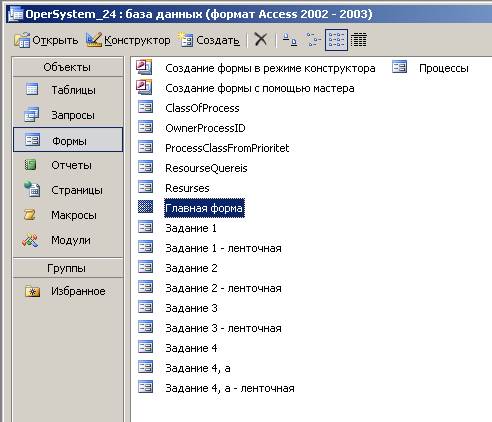Click the Delete X icon in toolbar
Image resolution: width=492 pixels, height=422 pixels.
pyautogui.click(x=261, y=40)
